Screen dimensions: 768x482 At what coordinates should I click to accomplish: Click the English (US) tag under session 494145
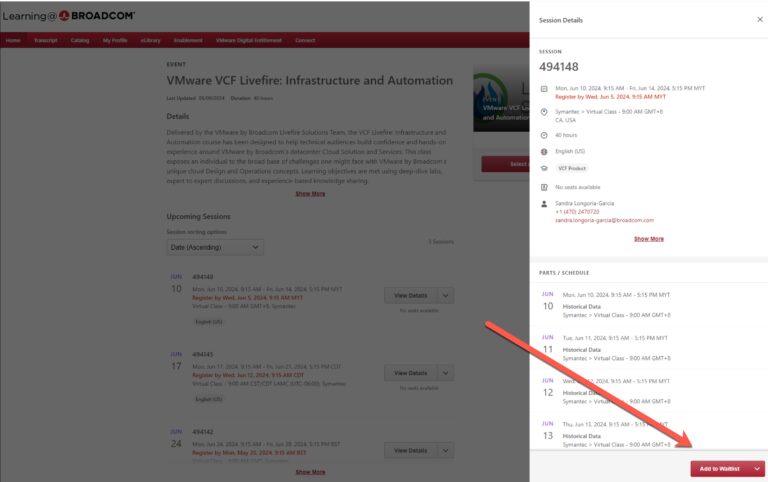point(209,399)
